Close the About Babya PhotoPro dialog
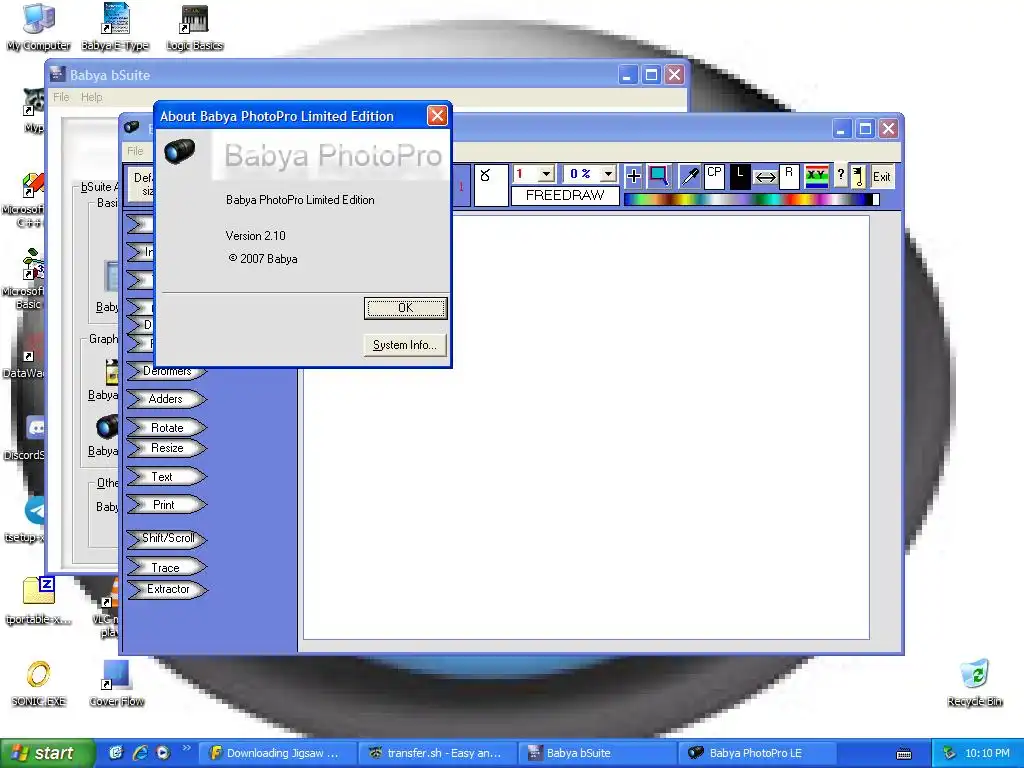The width and height of the screenshot is (1024, 768). point(437,116)
